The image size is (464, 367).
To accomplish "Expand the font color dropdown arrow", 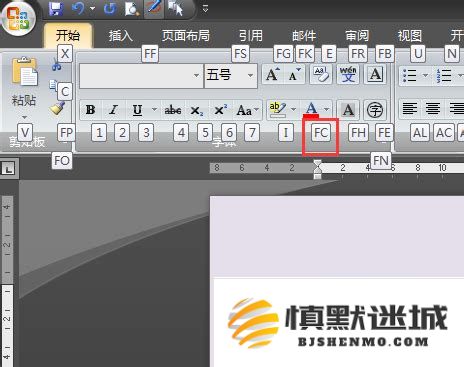I will click(327, 109).
